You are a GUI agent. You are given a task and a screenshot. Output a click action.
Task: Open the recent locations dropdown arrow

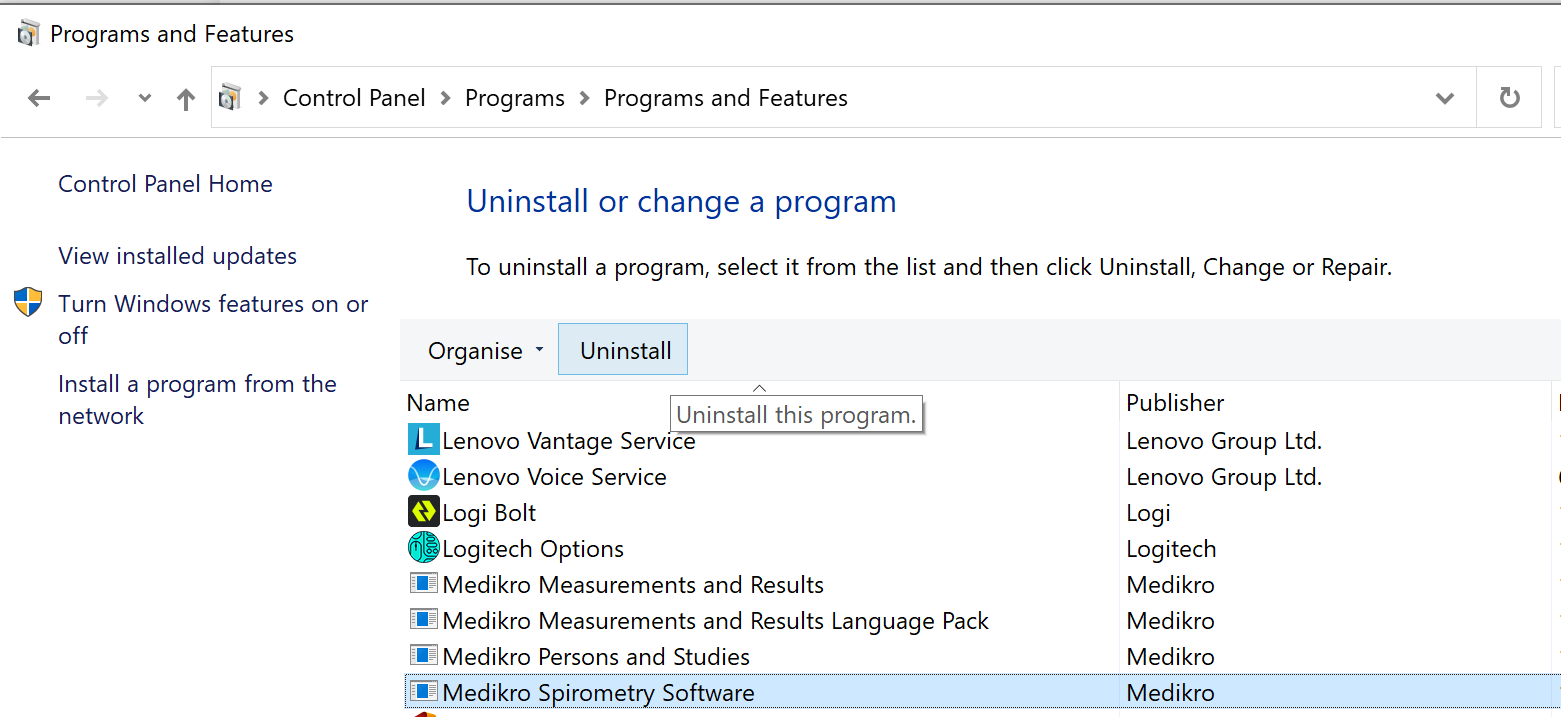pyautogui.click(x=145, y=98)
